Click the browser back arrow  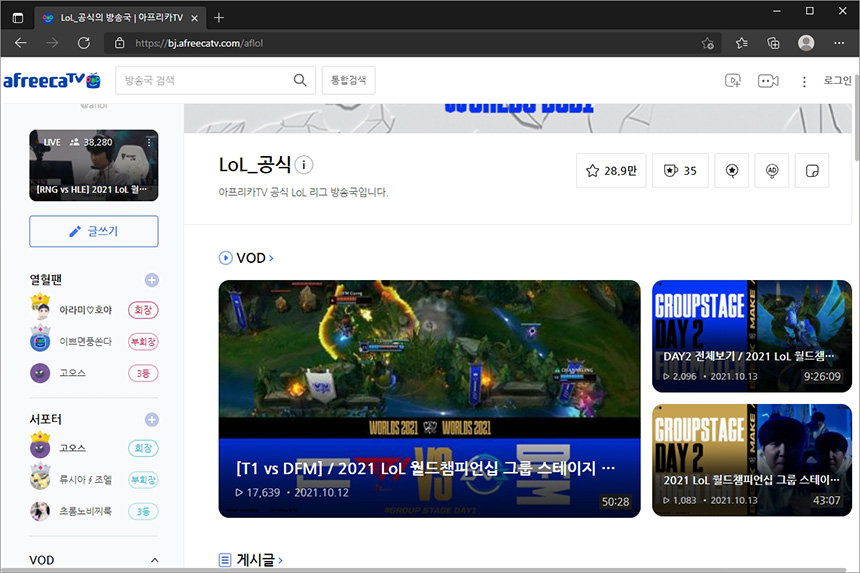point(21,43)
